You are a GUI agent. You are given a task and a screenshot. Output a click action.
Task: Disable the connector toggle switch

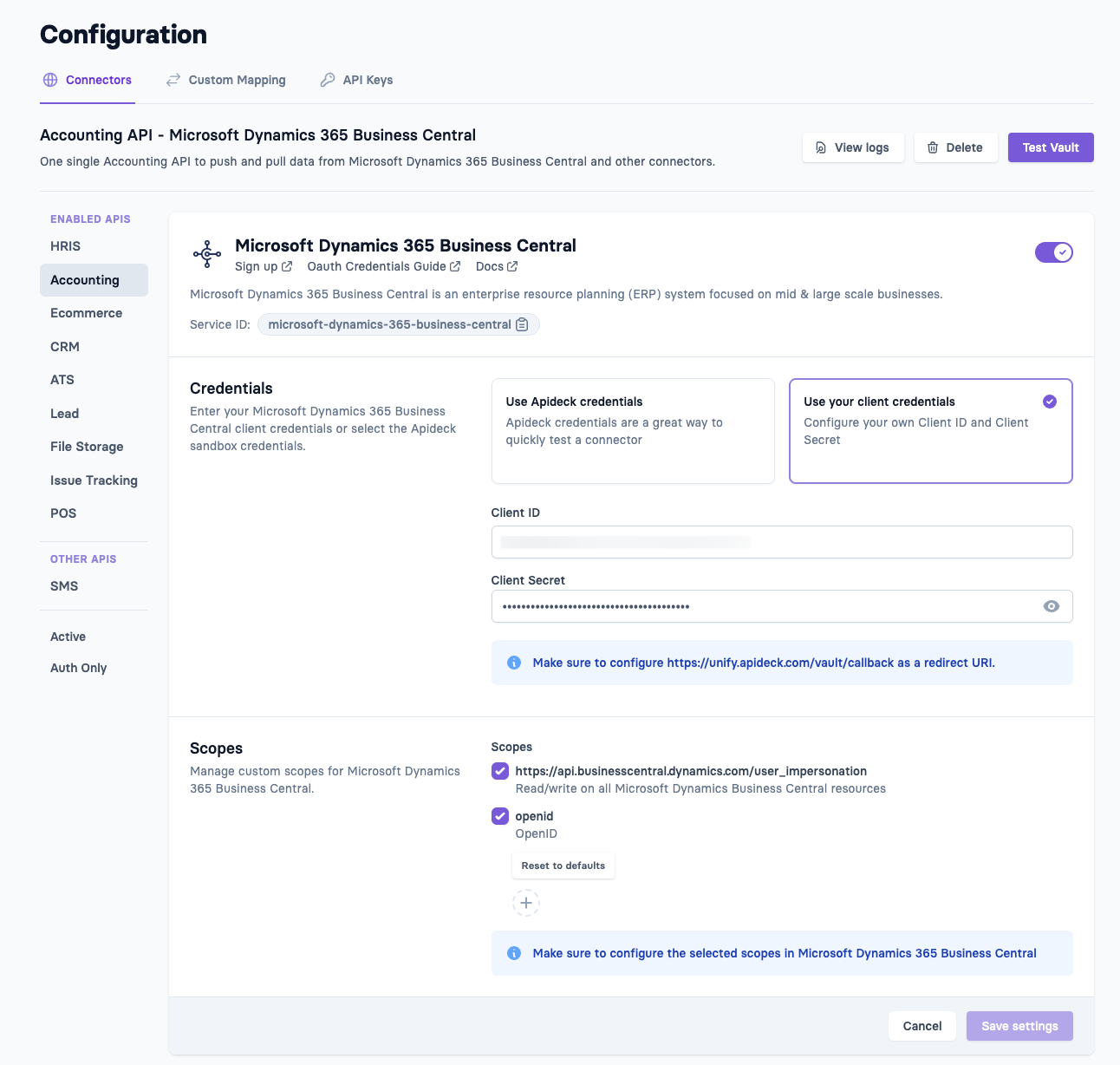(1053, 252)
